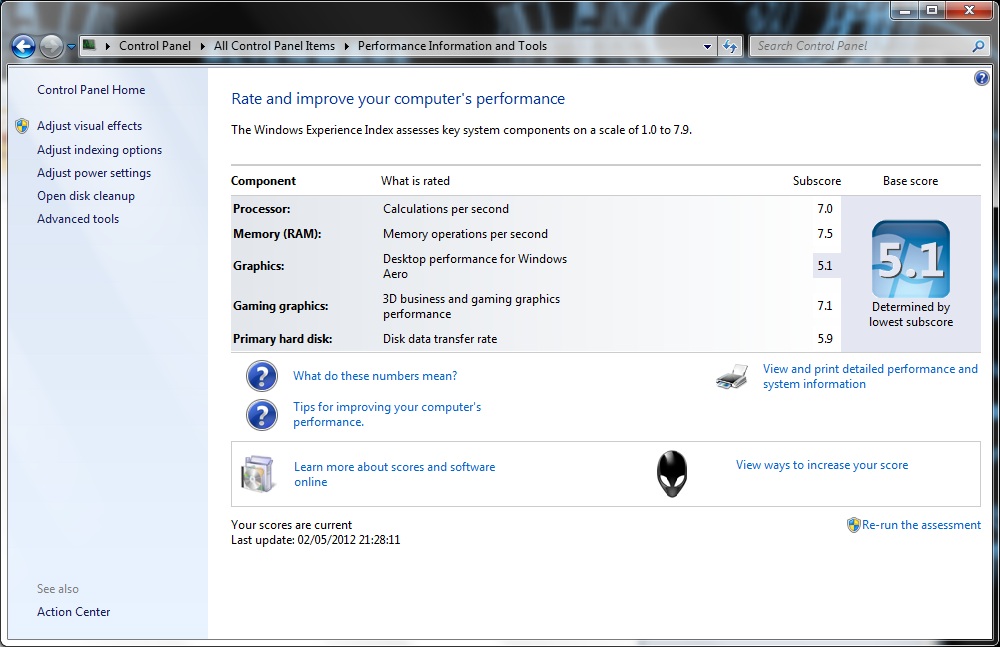Expand the arrow before Control Panel breadcrumb
1000x647 pixels.
tap(107, 46)
